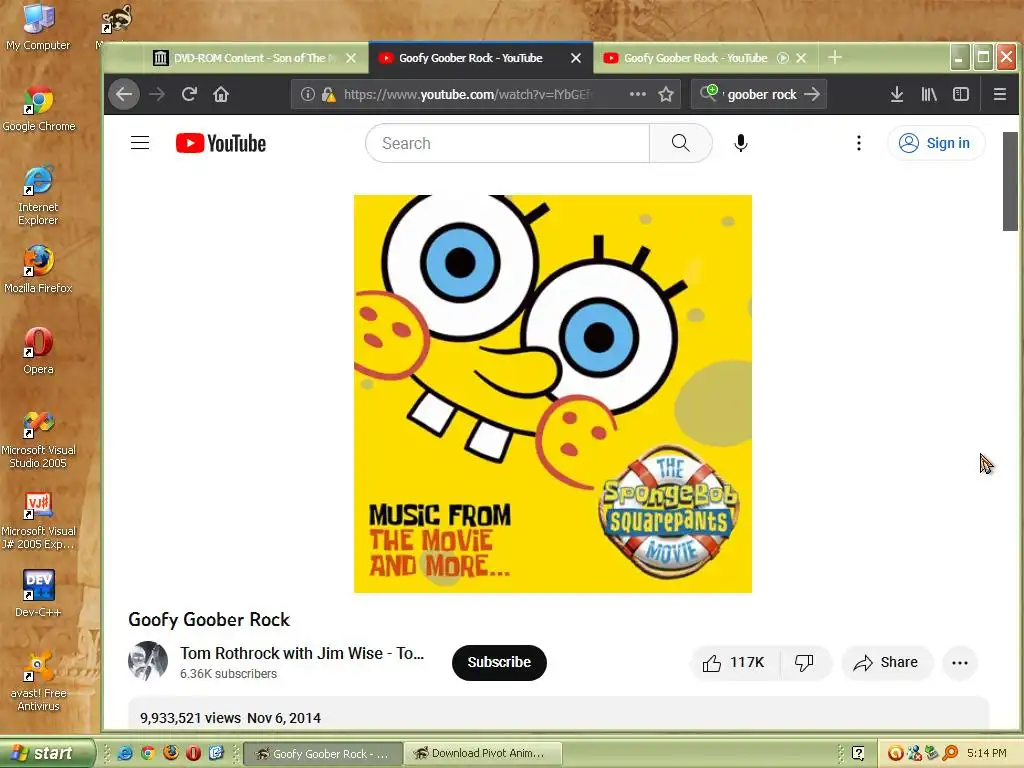This screenshot has width=1024, height=768.
Task: Dislike the video with thumbs down
Action: pyautogui.click(x=804, y=663)
